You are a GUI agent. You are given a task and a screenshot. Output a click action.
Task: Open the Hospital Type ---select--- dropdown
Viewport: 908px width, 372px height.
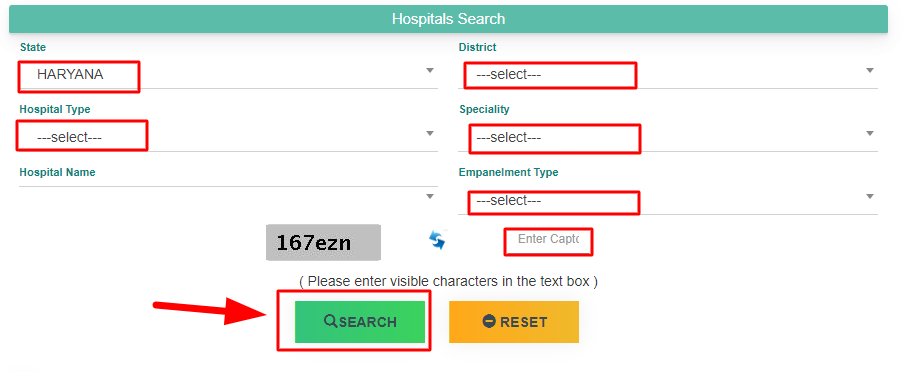point(228,138)
